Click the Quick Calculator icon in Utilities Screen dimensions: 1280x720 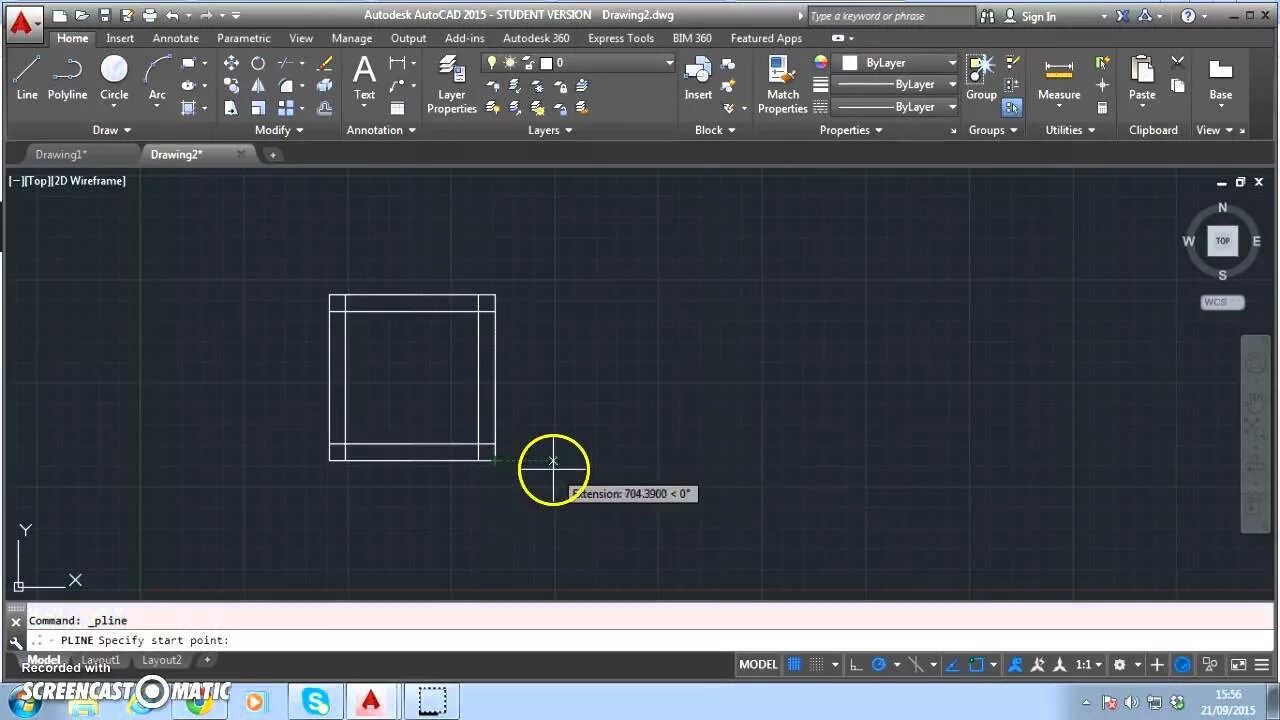tap(1102, 108)
